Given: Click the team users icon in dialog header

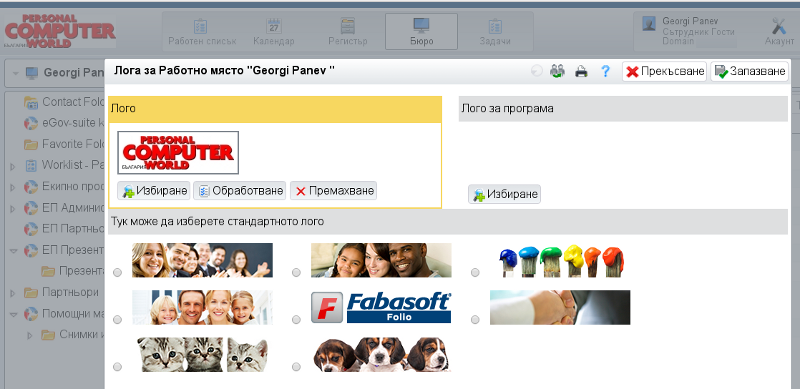Looking at the screenshot, I should [557, 71].
